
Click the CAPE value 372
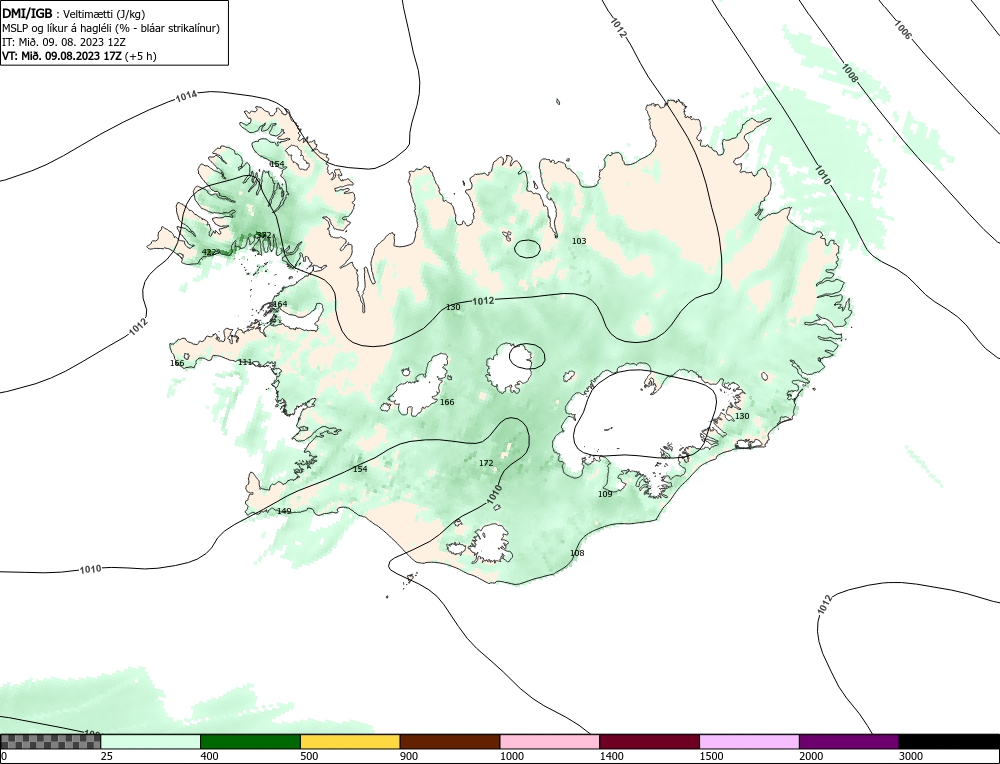click(x=263, y=235)
